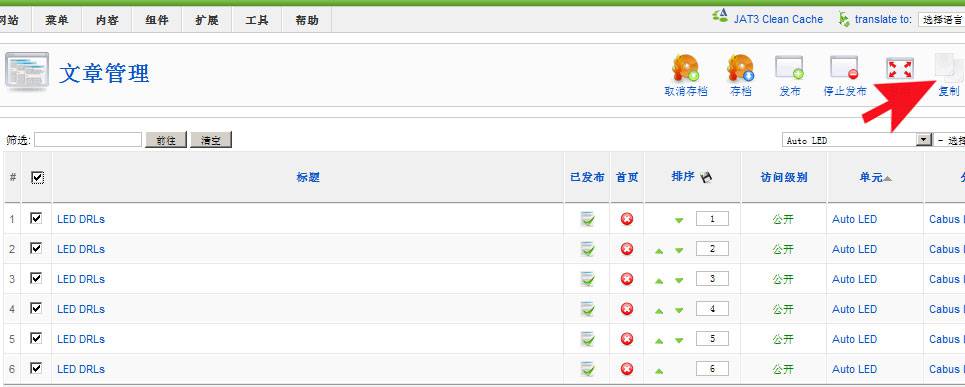Screen dimensions: 965x387
Task: Click the move-down arrow in row 2
Action: coord(679,250)
